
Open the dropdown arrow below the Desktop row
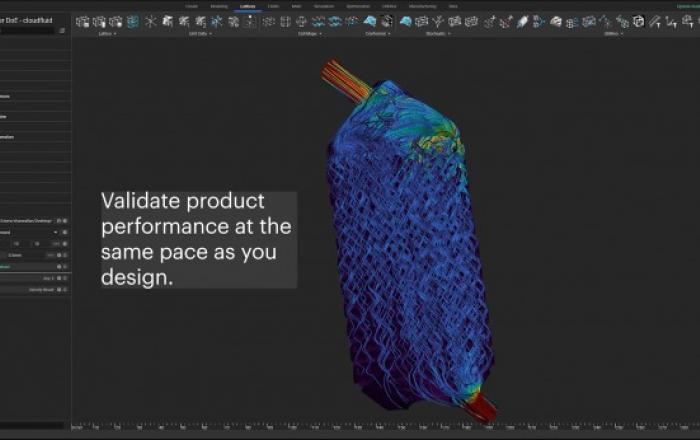55,232
